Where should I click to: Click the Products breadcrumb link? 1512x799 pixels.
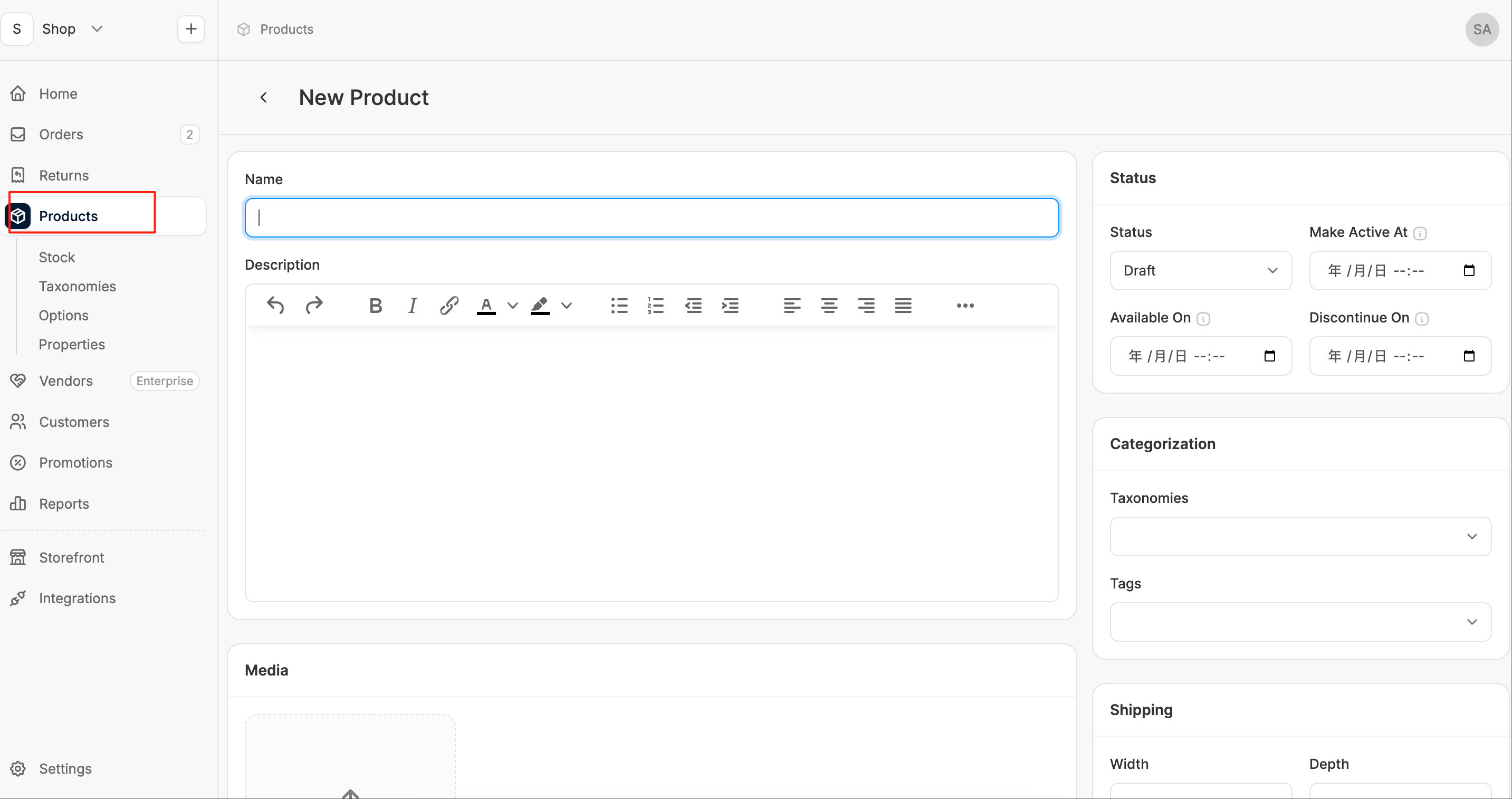286,30
